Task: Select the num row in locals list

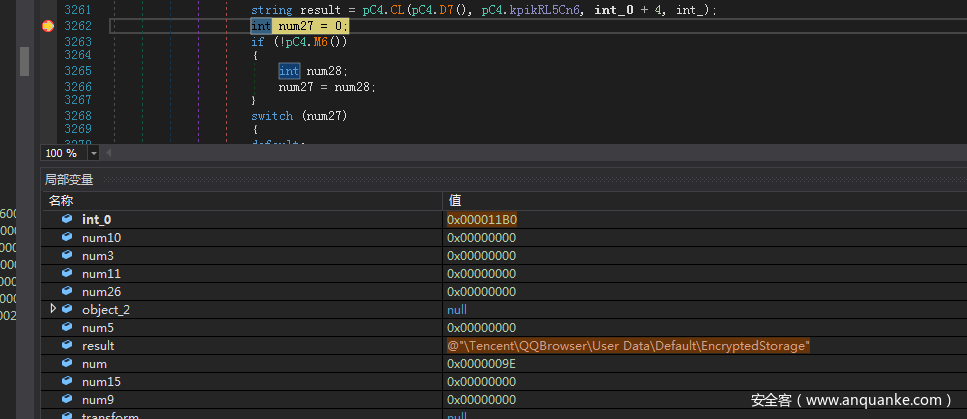Action: [94, 364]
